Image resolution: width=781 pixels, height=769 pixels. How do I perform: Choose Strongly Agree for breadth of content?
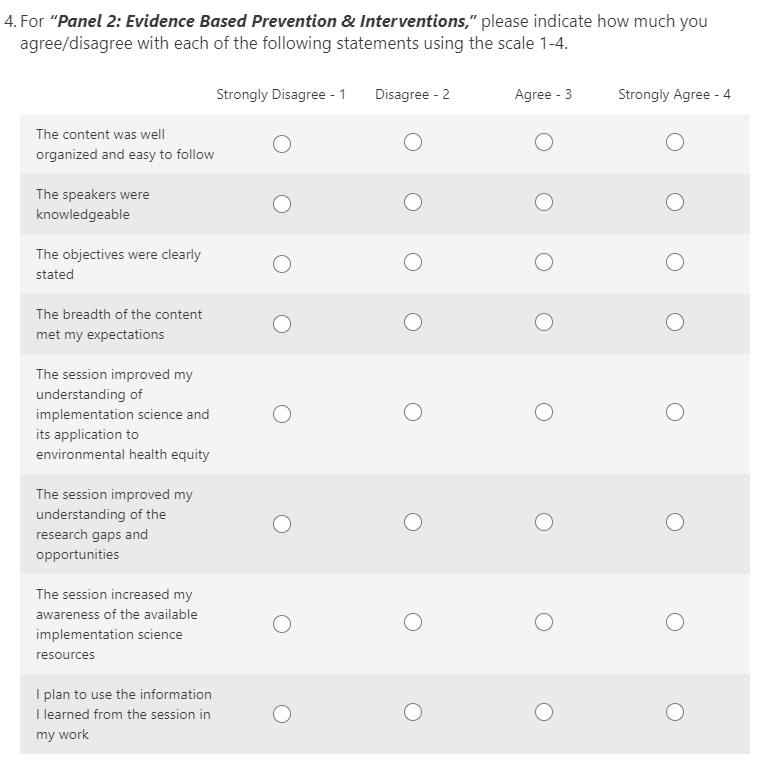[x=675, y=323]
